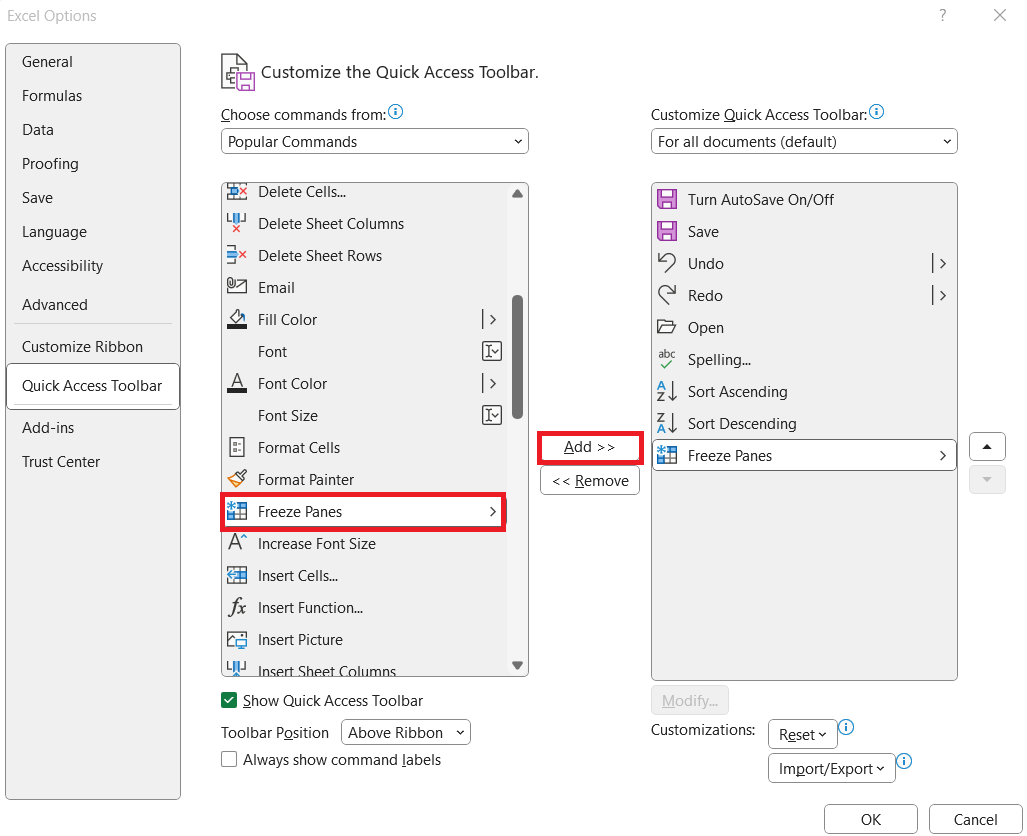This screenshot has width=1027, height=836.
Task: Click the commands list scroll-up arrow
Action: (517, 193)
